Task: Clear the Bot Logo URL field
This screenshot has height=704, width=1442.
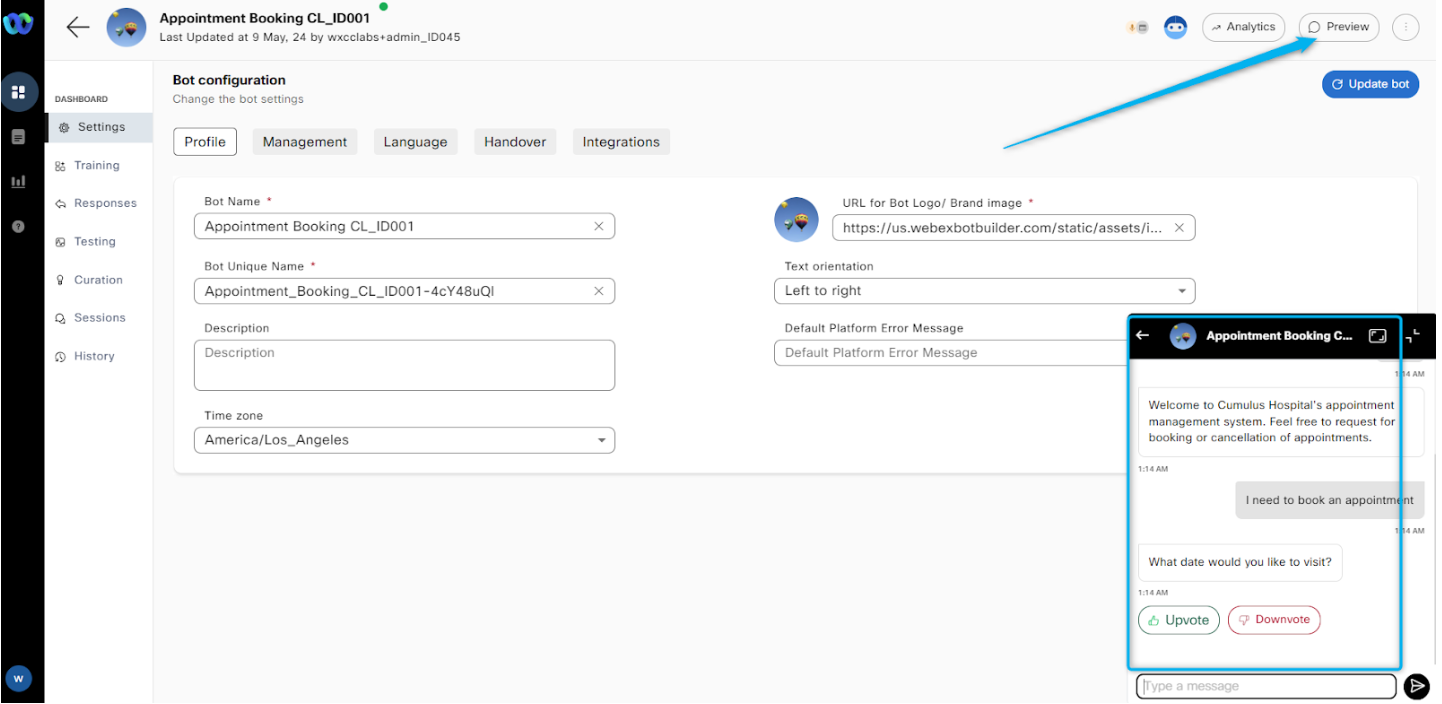Action: point(1178,229)
